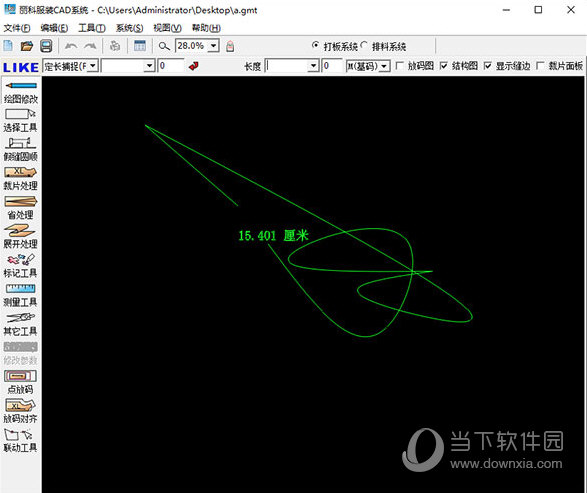Image resolution: width=587 pixels, height=493 pixels.
Task: Click the Save disk icon
Action: click(46, 46)
